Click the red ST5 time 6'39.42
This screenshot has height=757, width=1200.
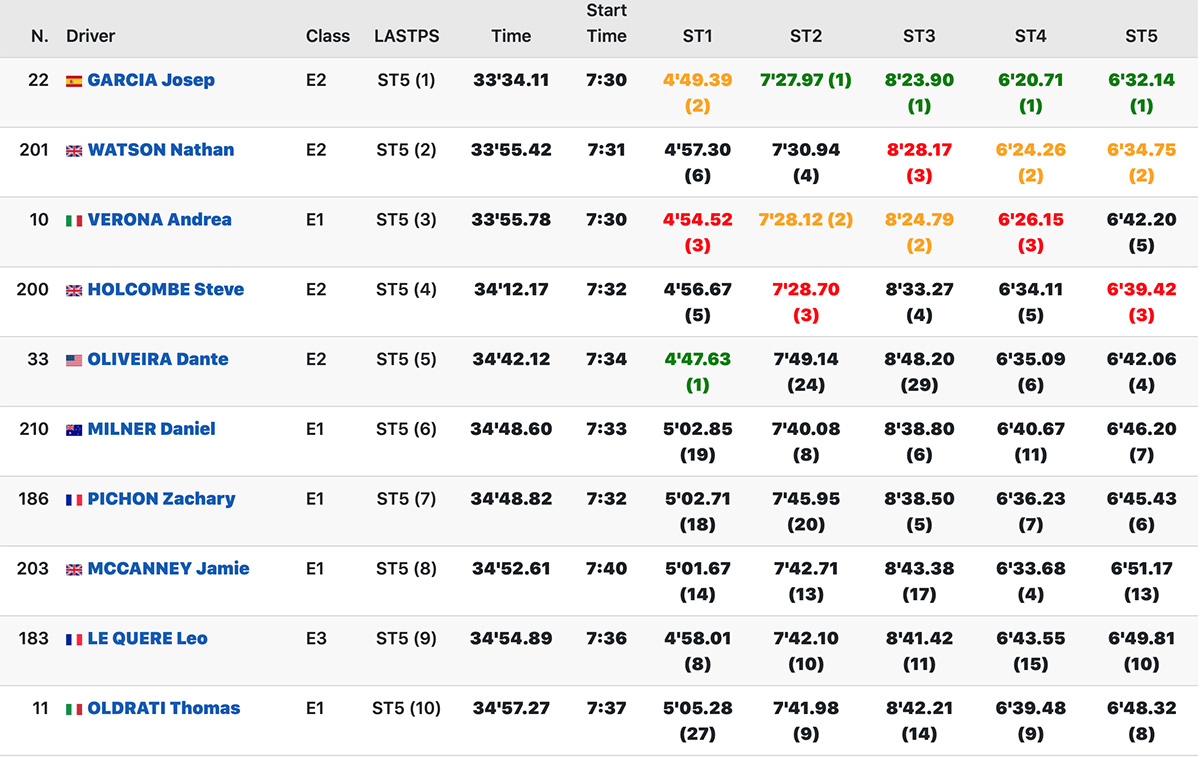coord(1141,290)
